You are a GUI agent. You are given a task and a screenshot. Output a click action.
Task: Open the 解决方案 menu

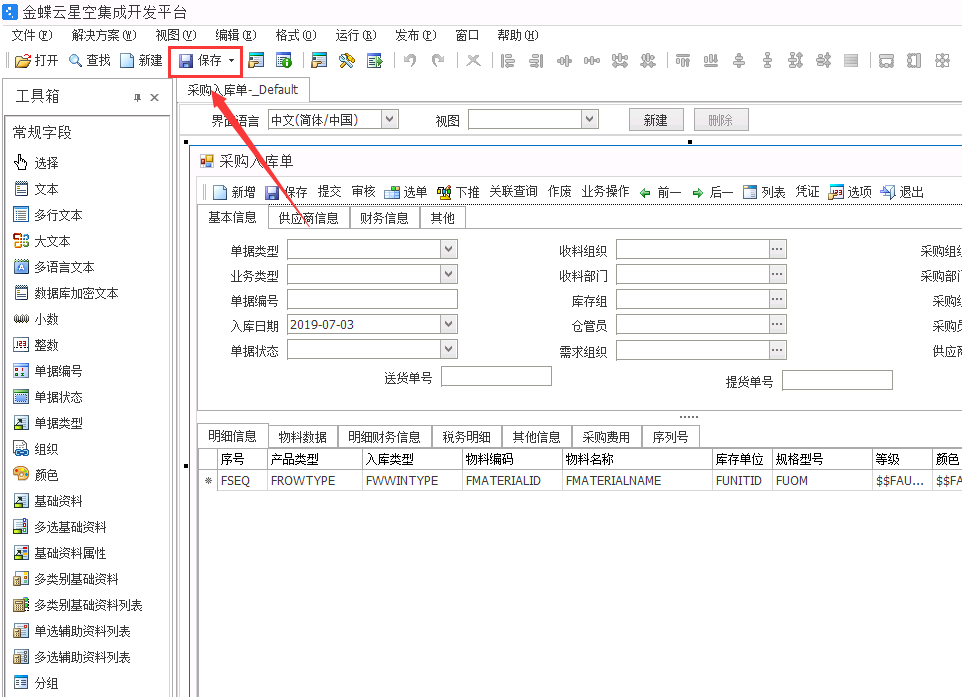click(104, 36)
